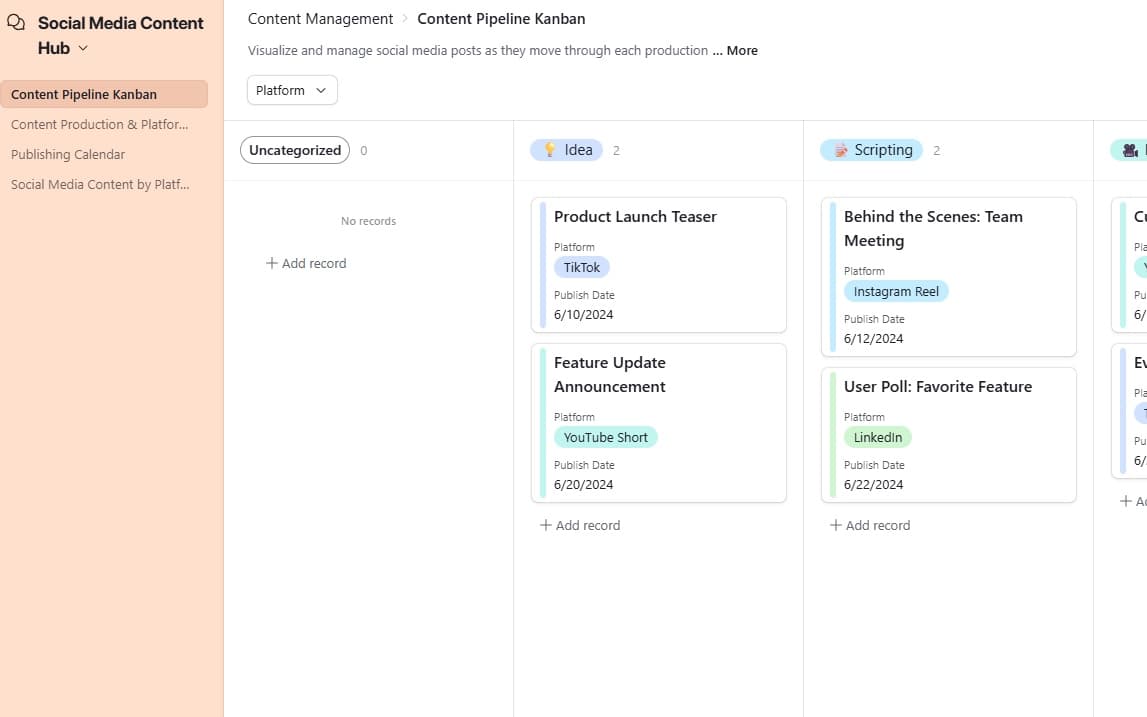Add record in Uncategorized column

pyautogui.click(x=306, y=263)
